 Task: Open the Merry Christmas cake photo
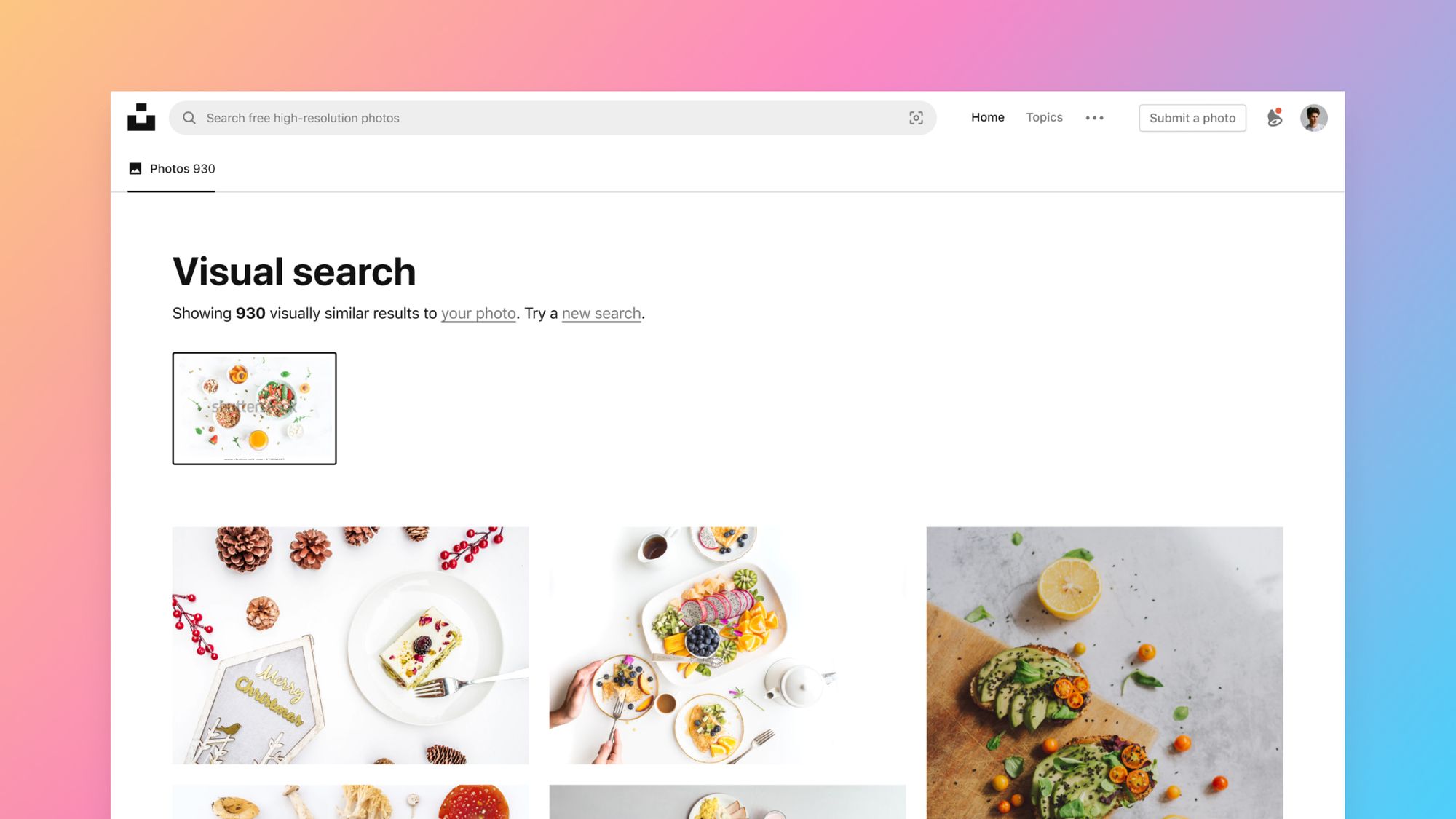351,645
